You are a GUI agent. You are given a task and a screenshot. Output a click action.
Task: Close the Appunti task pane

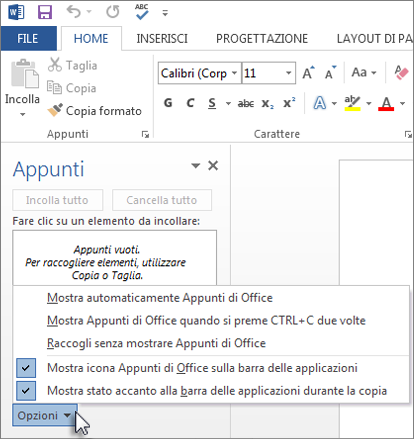[x=213, y=165]
